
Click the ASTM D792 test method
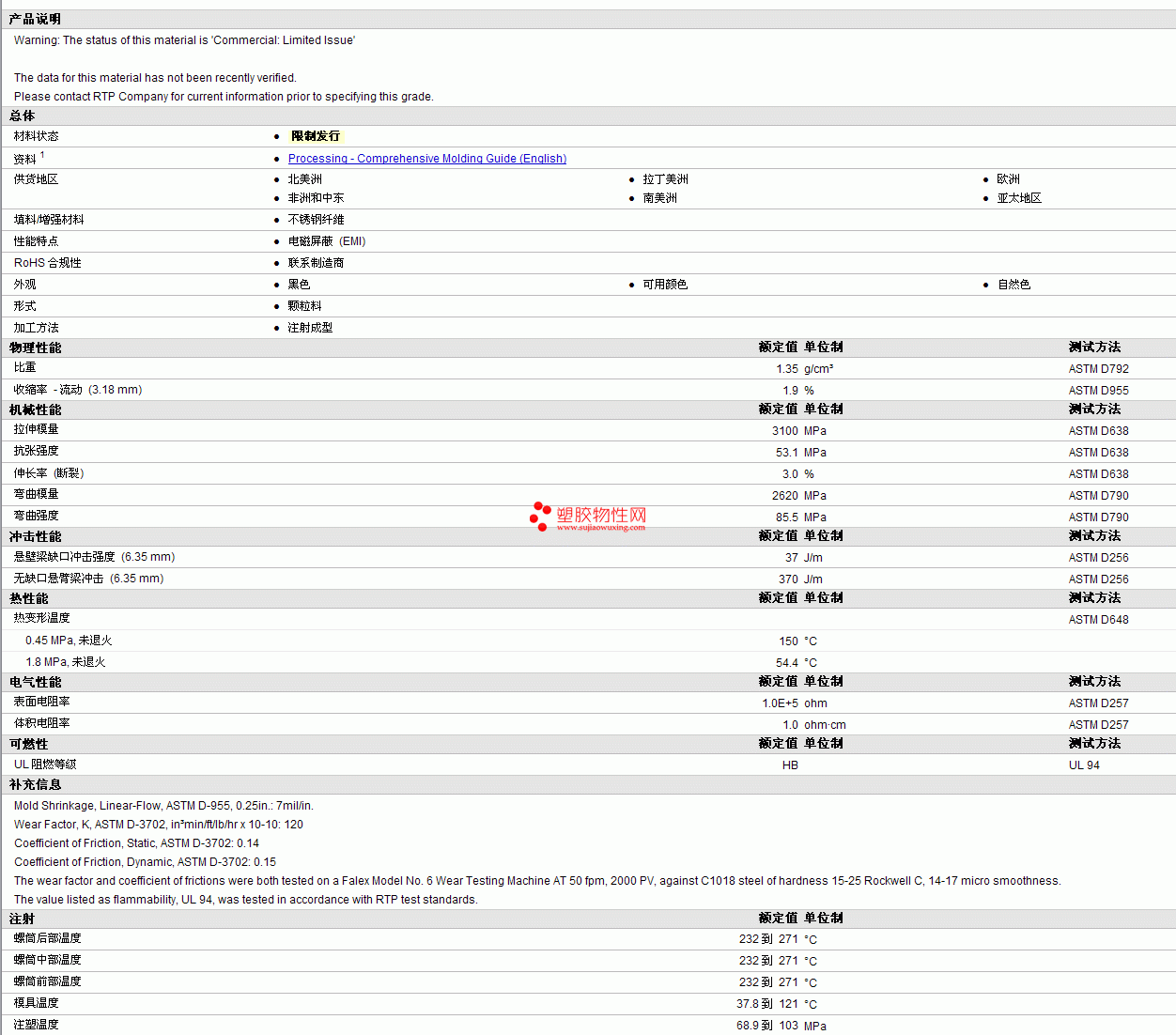click(1099, 369)
